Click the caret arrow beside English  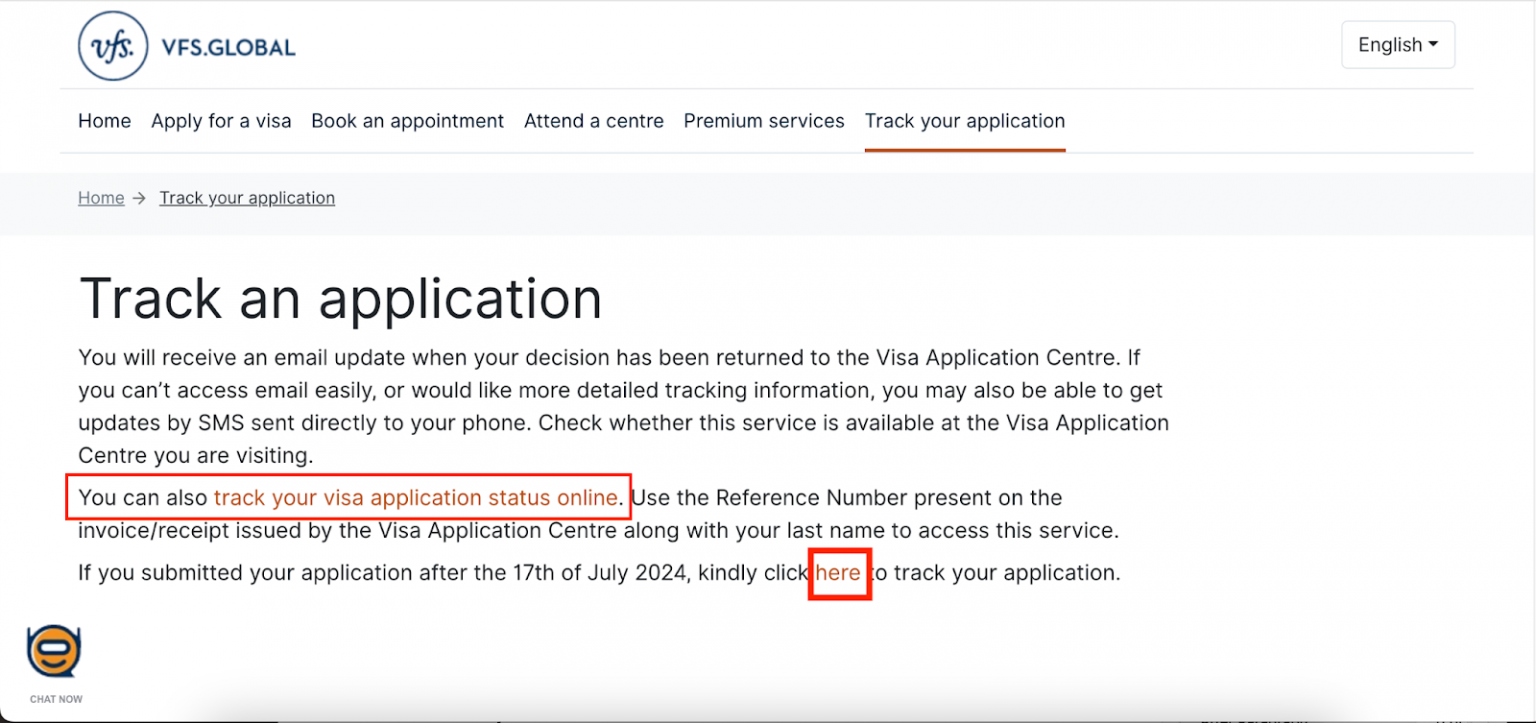coord(1433,44)
